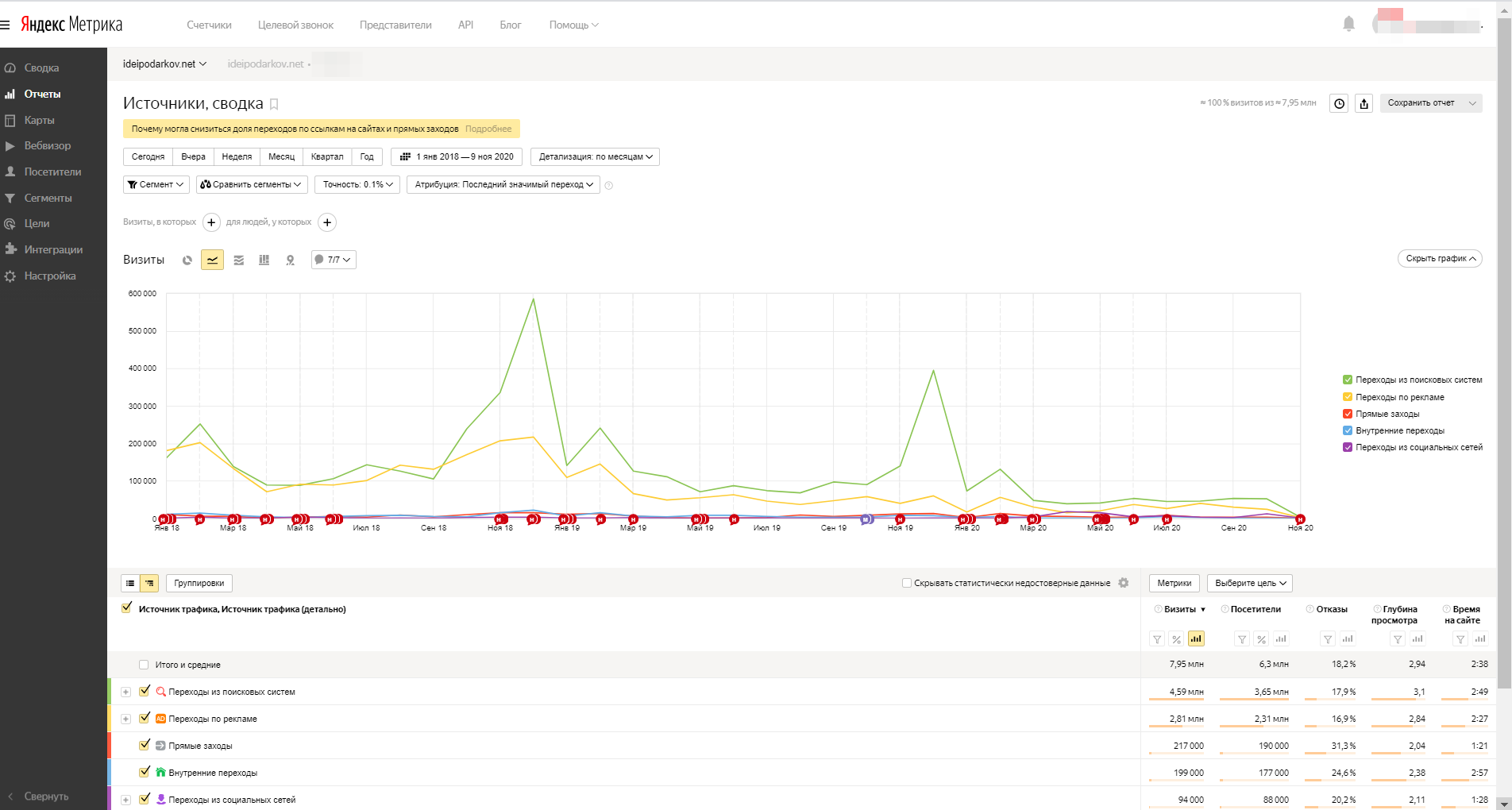This screenshot has height=810, width=1512.
Task: Open the Целевой звонок top menu item
Action: tap(295, 25)
